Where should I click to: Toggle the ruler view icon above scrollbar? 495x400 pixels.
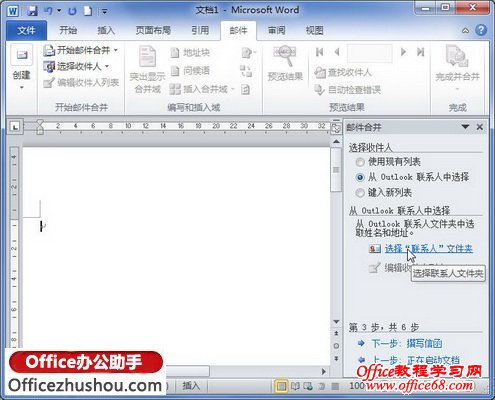[336, 128]
